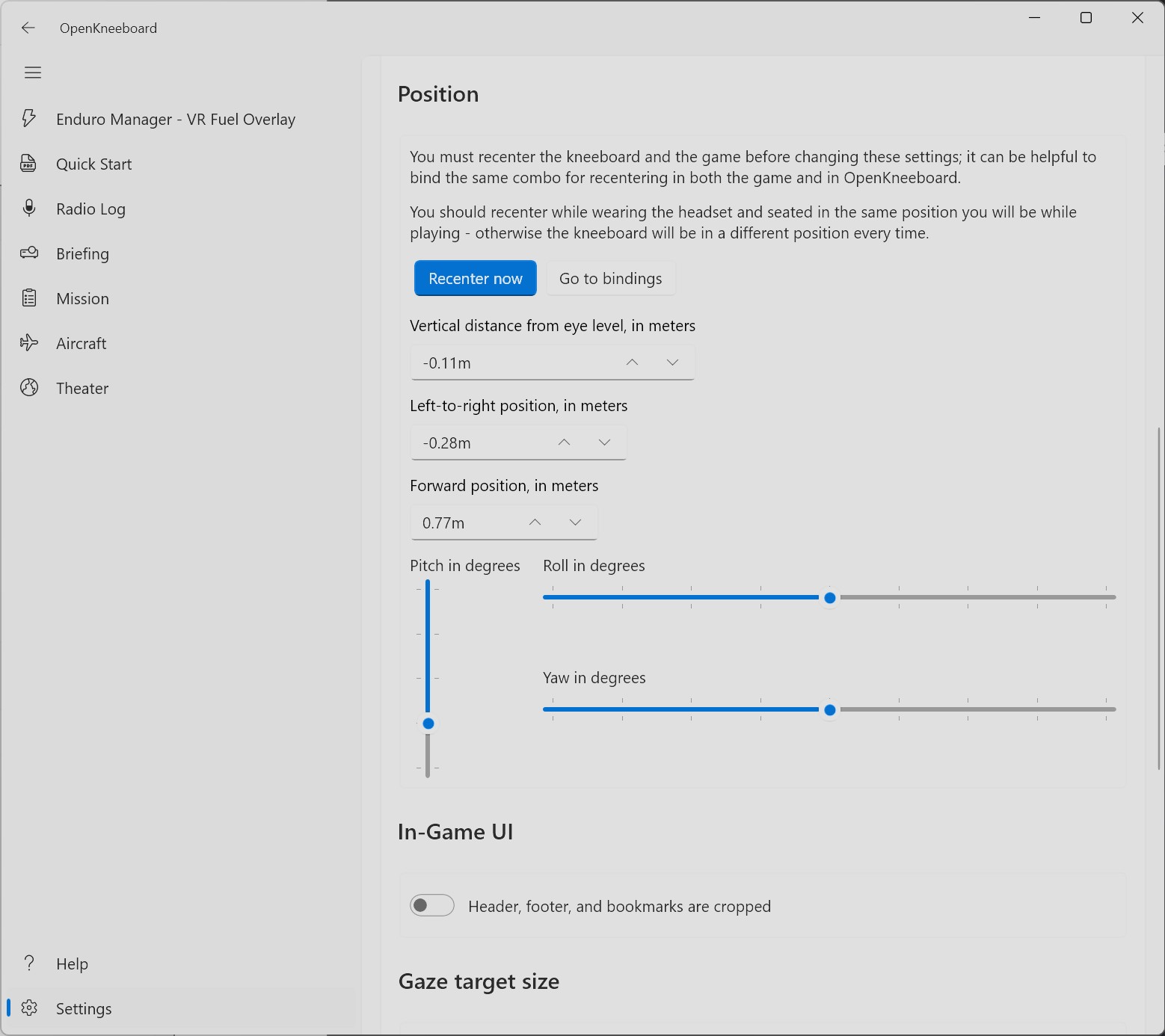Maximize the OpenKneeboard window
Screen dimensions: 1165x1036
tap(1086, 18)
